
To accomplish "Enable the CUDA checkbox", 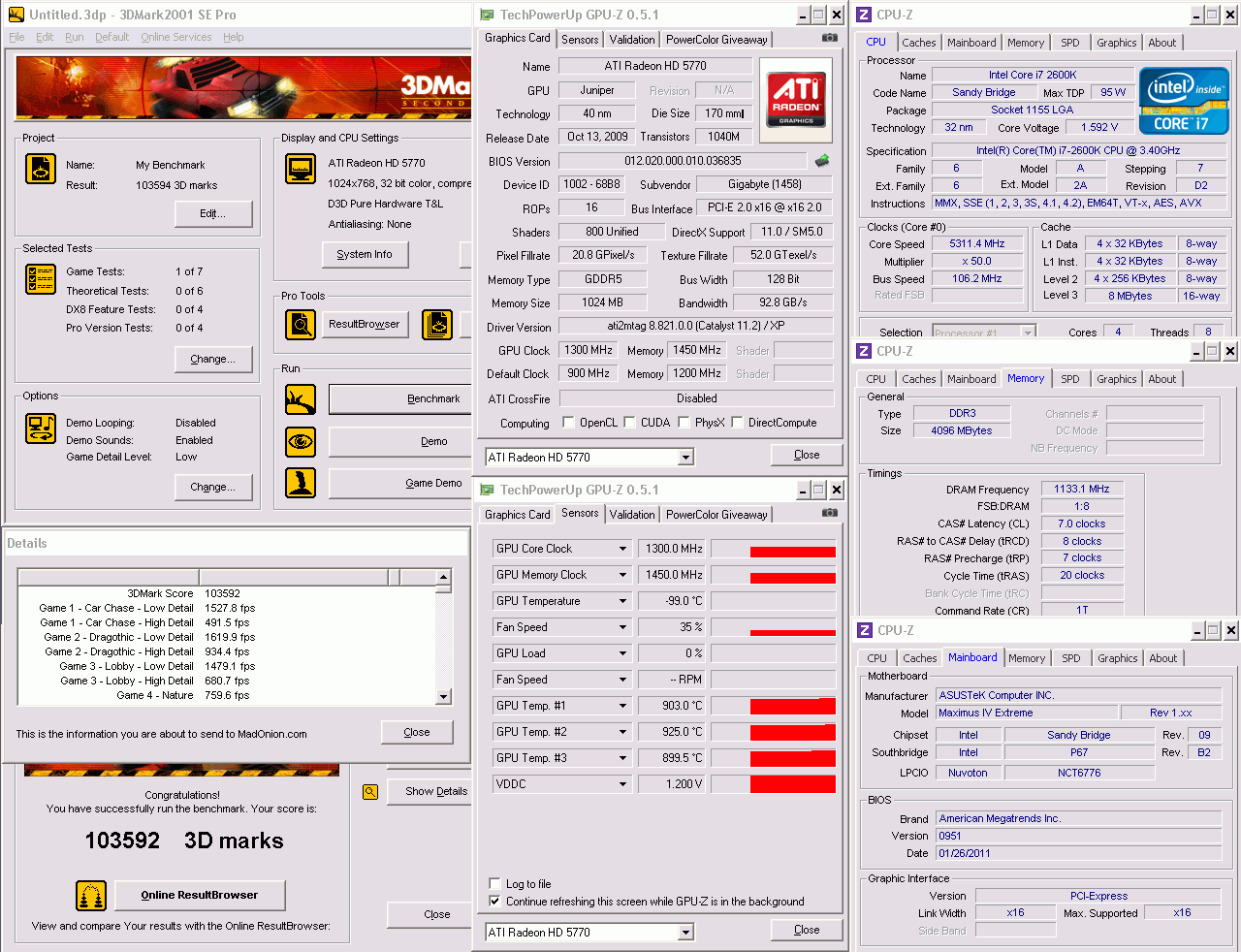I will coord(630,423).
